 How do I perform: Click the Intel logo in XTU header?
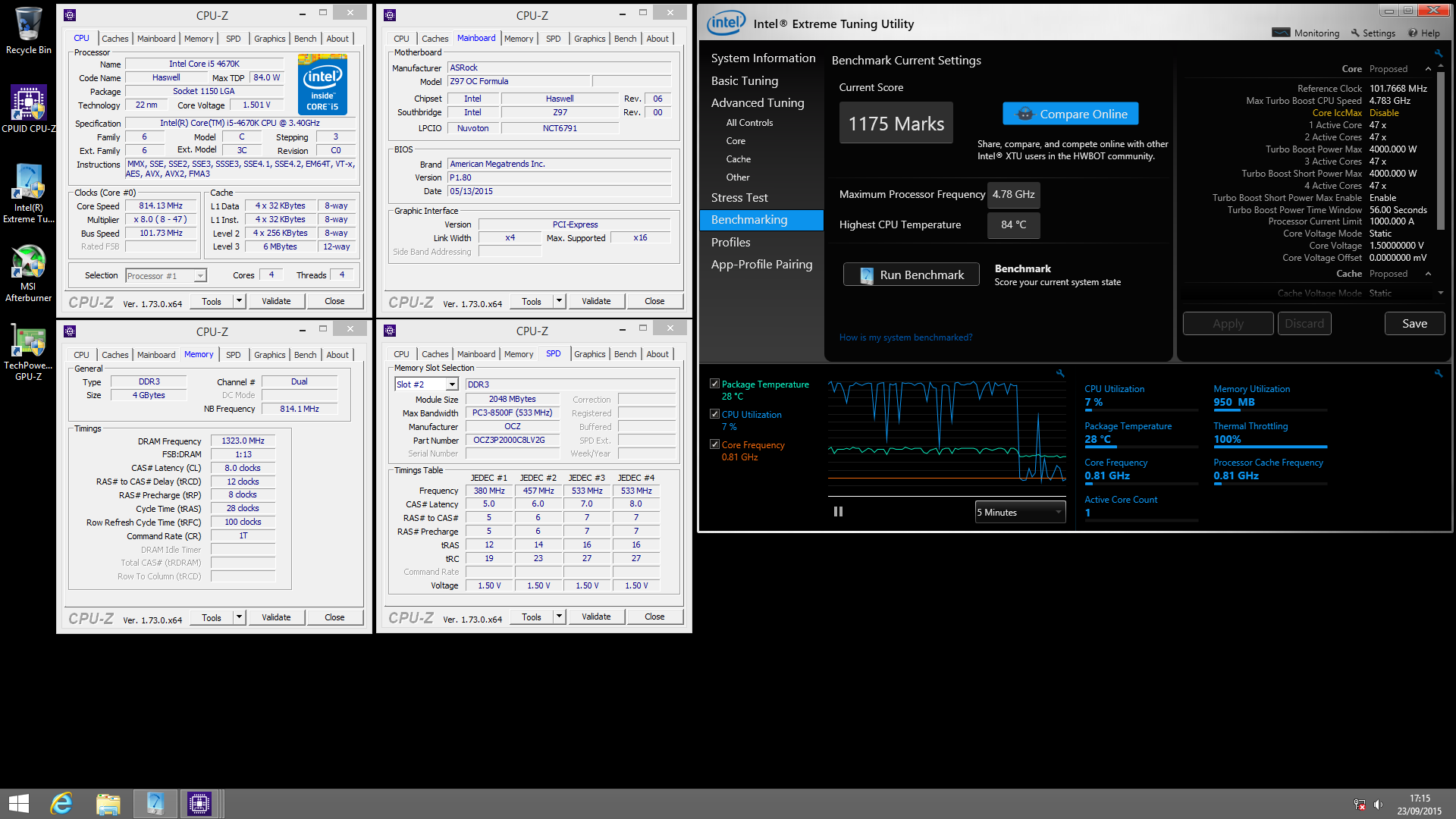[726, 24]
